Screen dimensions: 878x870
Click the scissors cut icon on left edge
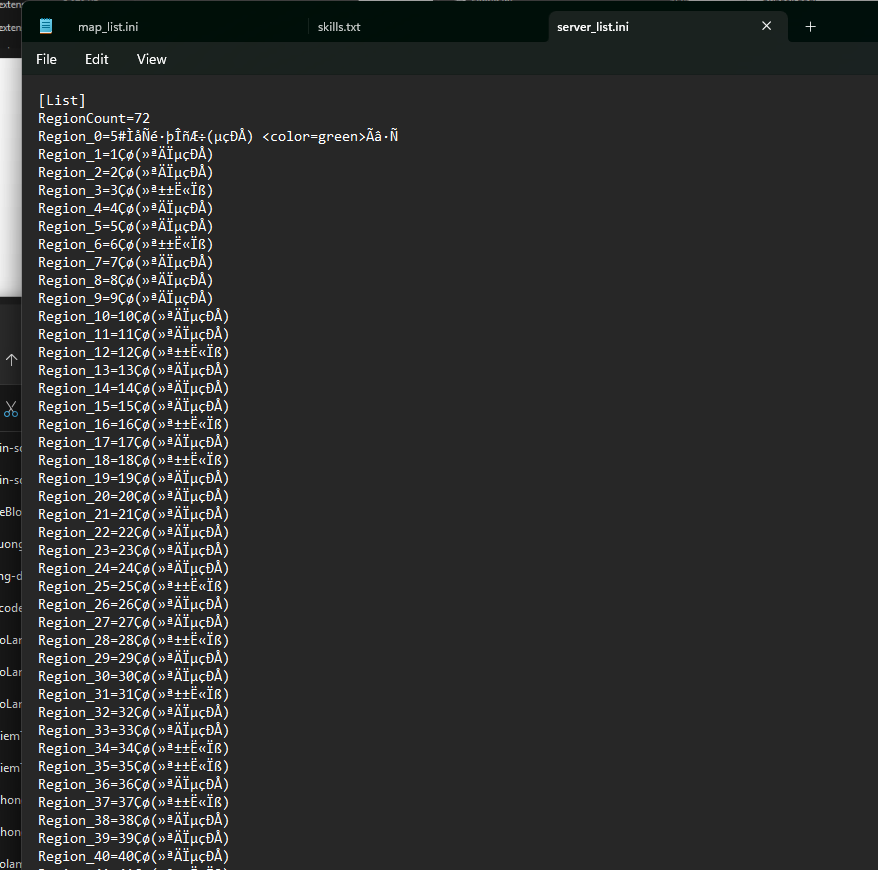[11, 409]
